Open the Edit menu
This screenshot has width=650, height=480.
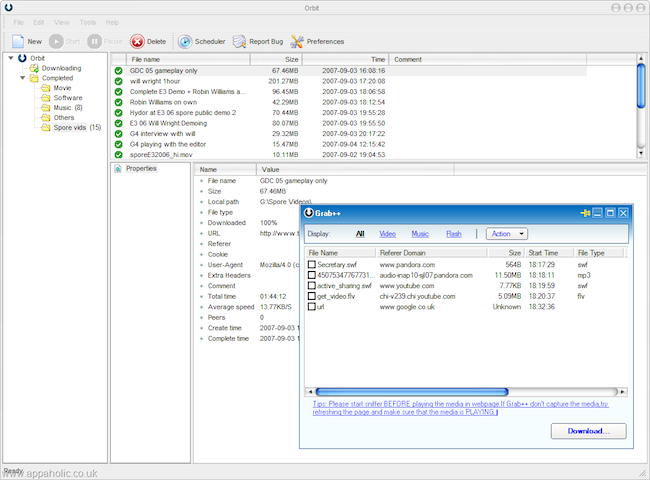39,22
